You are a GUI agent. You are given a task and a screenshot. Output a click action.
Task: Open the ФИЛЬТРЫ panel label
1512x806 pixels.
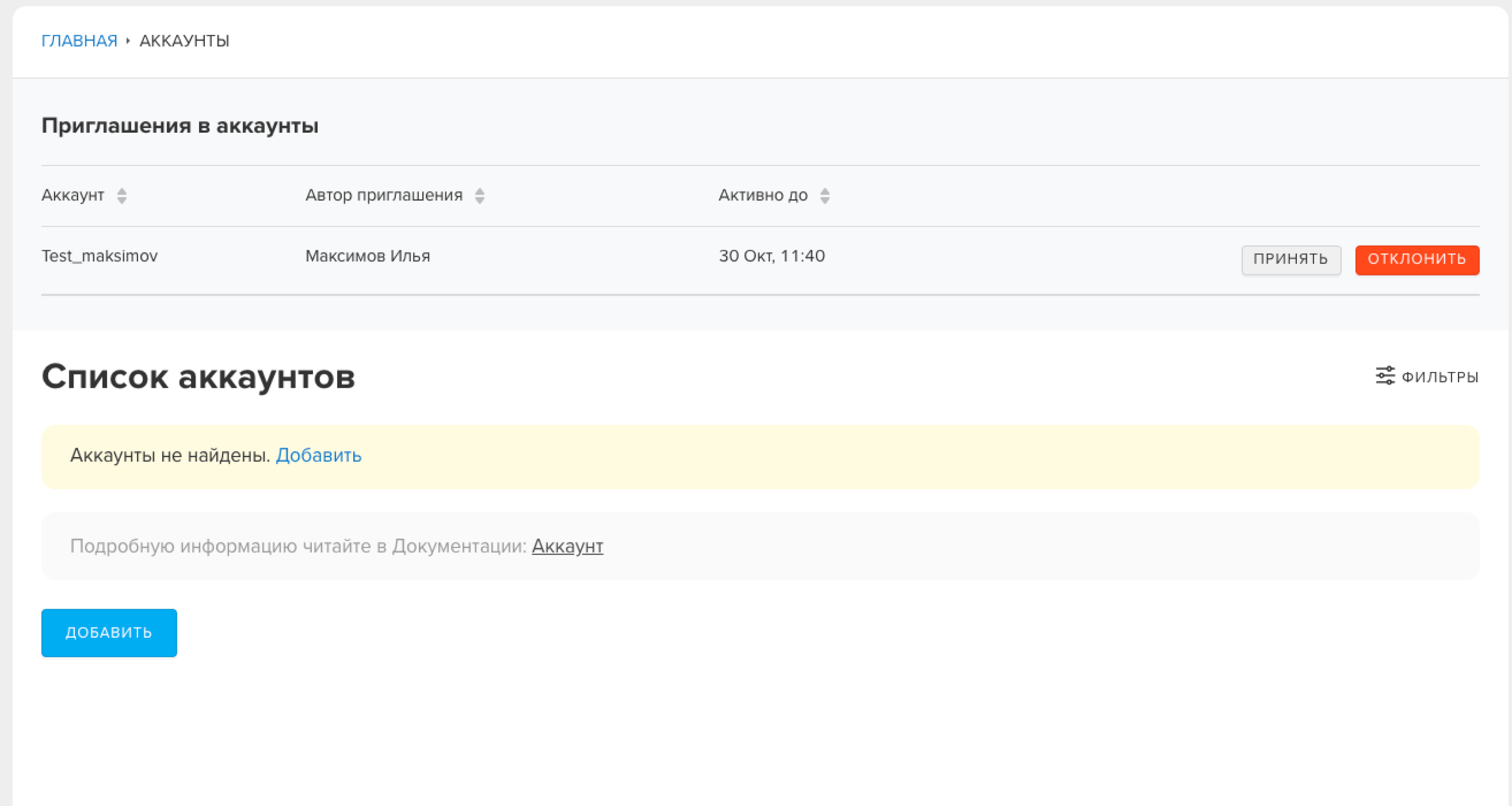pyautogui.click(x=1440, y=377)
